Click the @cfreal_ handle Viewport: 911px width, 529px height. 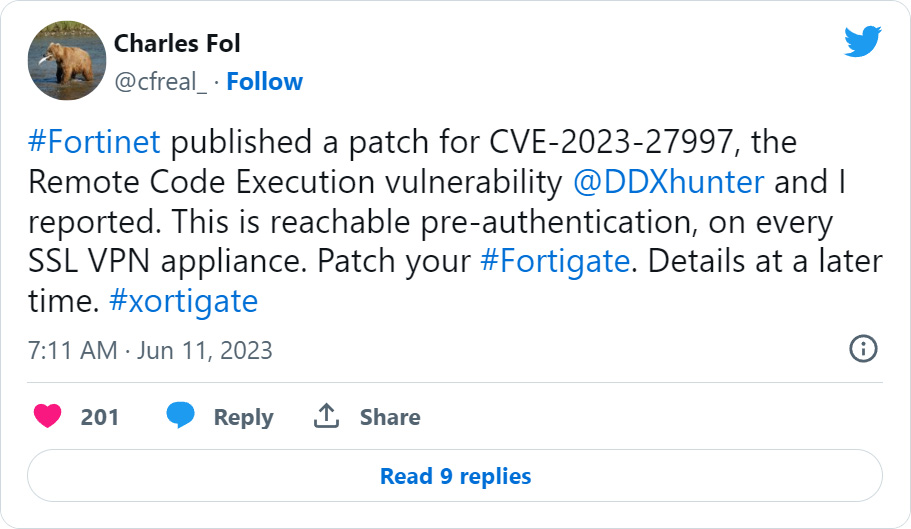pos(161,81)
